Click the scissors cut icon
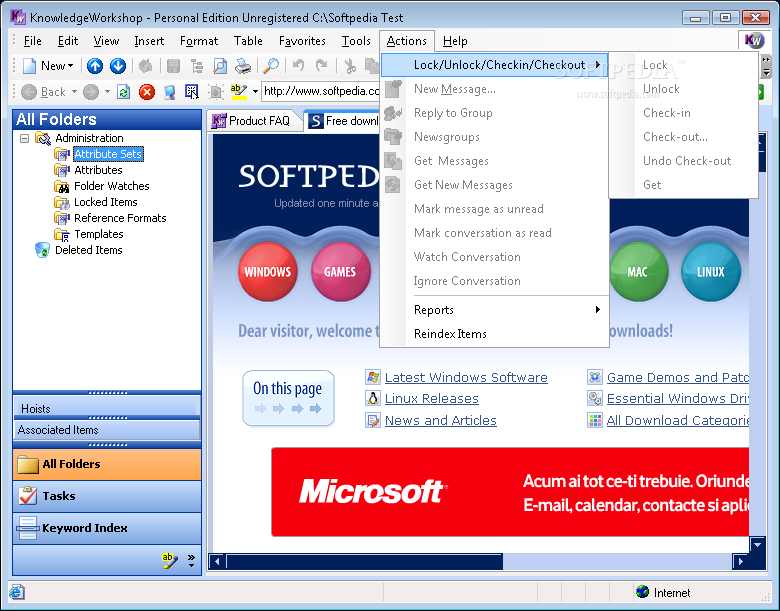This screenshot has width=780, height=611. pyautogui.click(x=350, y=66)
